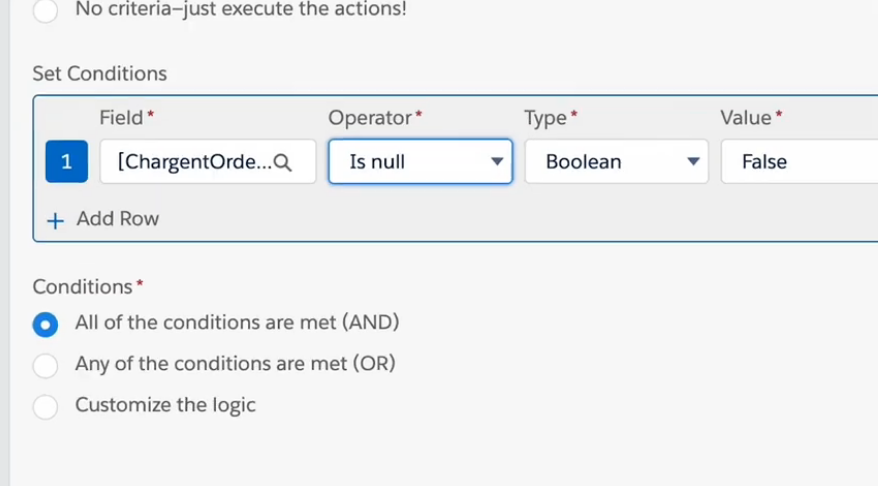
Task: Select the 'No criteria' radio button
Action: click(45, 12)
